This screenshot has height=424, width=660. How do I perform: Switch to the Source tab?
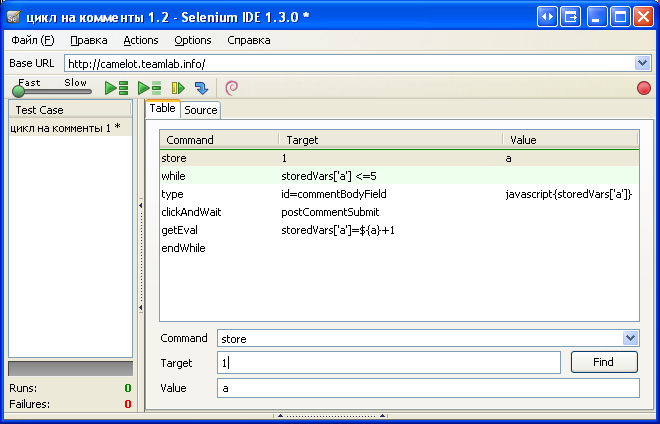tap(201, 110)
